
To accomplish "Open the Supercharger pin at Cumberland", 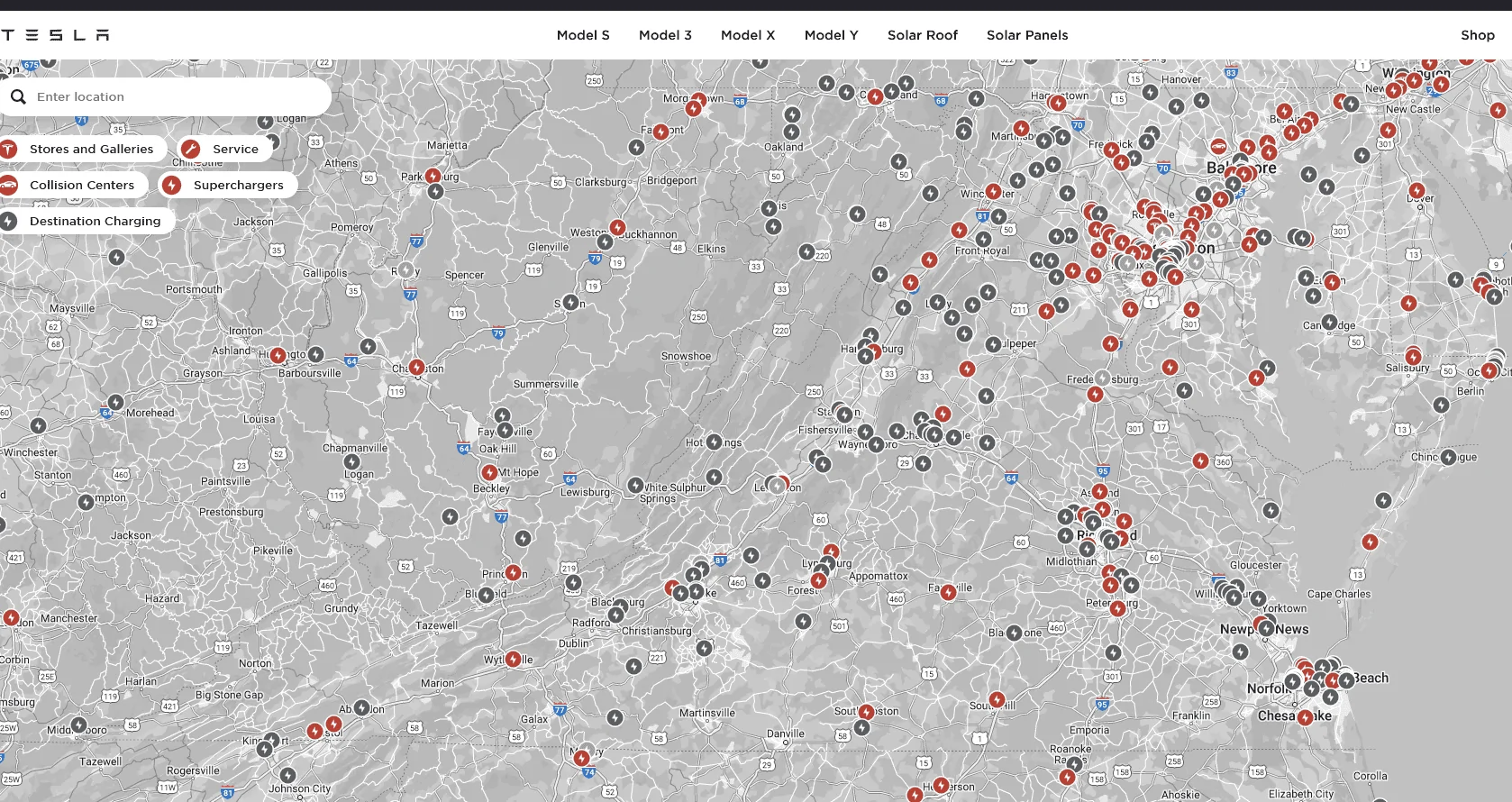I will (875, 96).
